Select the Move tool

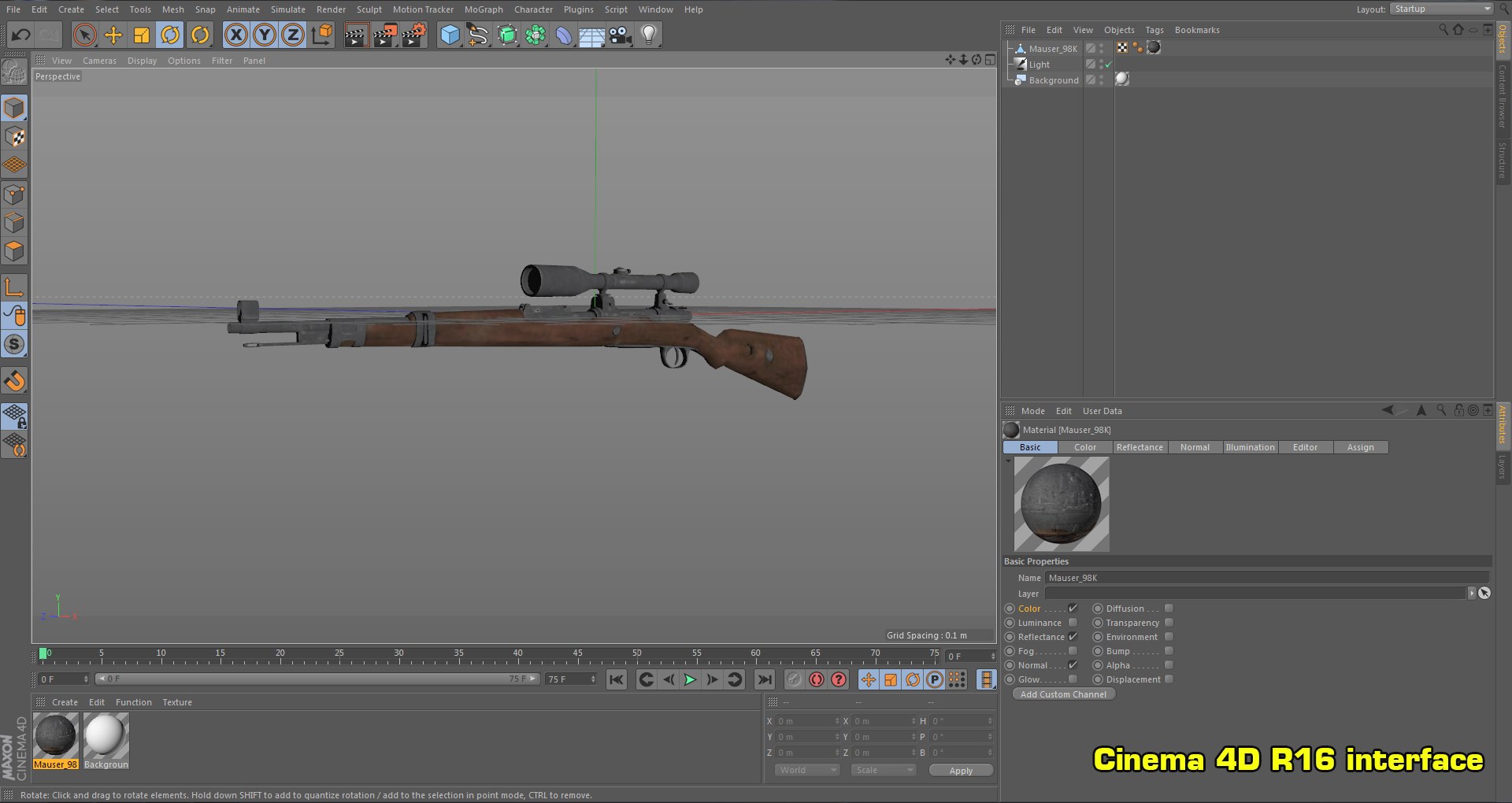coord(113,35)
